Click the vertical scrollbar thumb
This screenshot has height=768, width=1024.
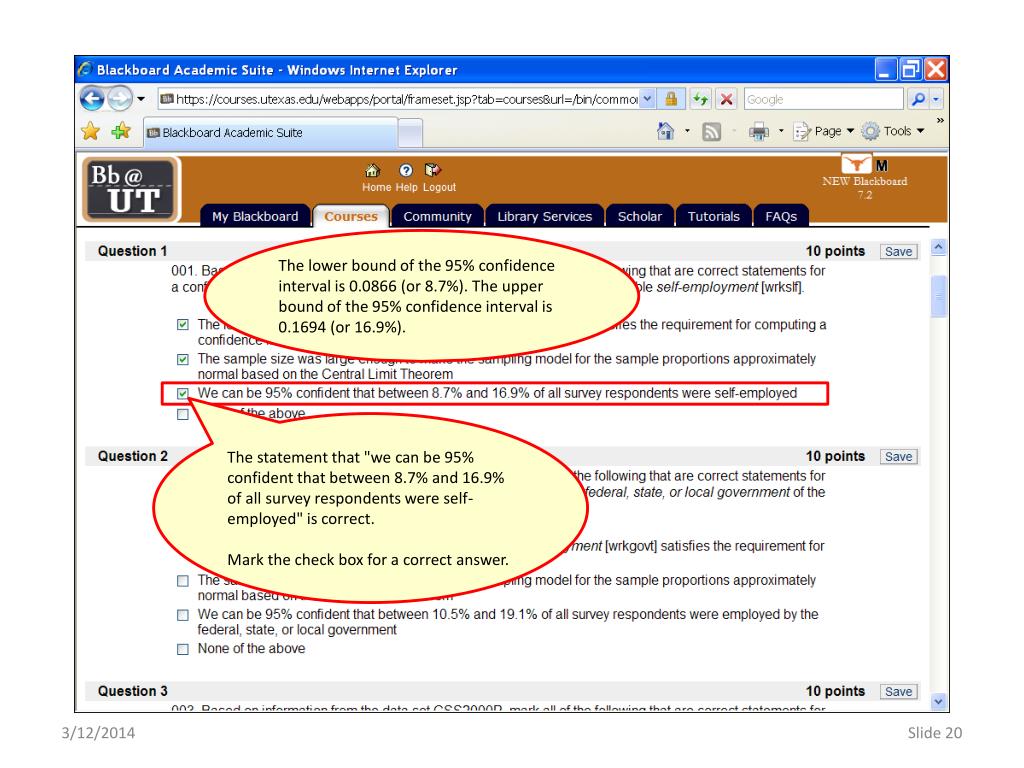tap(938, 296)
